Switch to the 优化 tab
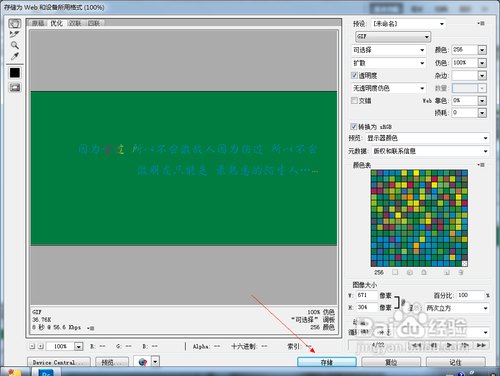 [57, 23]
